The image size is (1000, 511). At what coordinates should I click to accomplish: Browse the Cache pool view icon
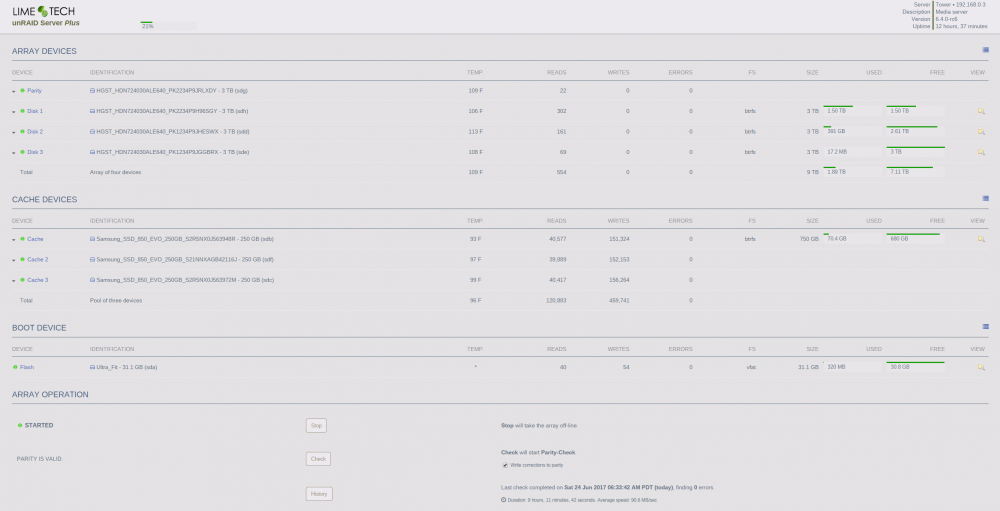(x=981, y=239)
